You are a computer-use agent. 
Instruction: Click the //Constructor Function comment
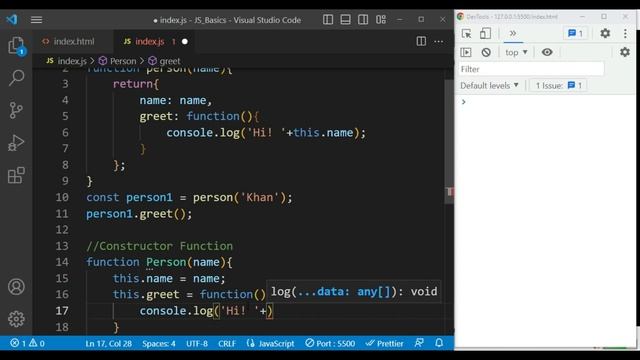tap(160, 246)
